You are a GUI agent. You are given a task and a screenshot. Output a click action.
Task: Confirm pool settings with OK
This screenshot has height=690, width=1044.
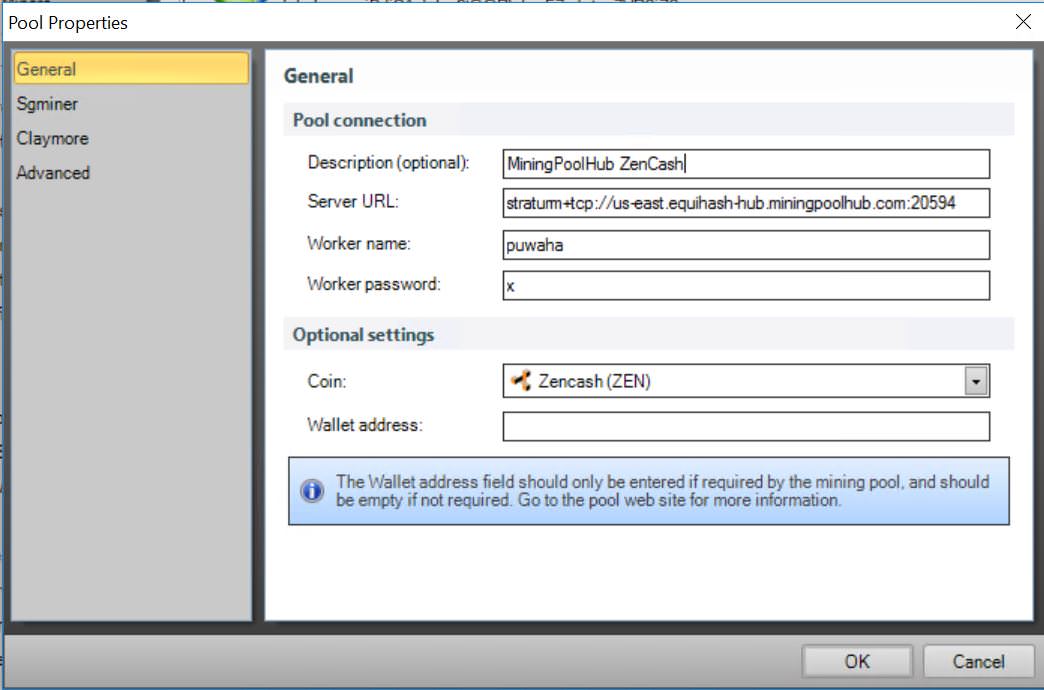coord(857,661)
